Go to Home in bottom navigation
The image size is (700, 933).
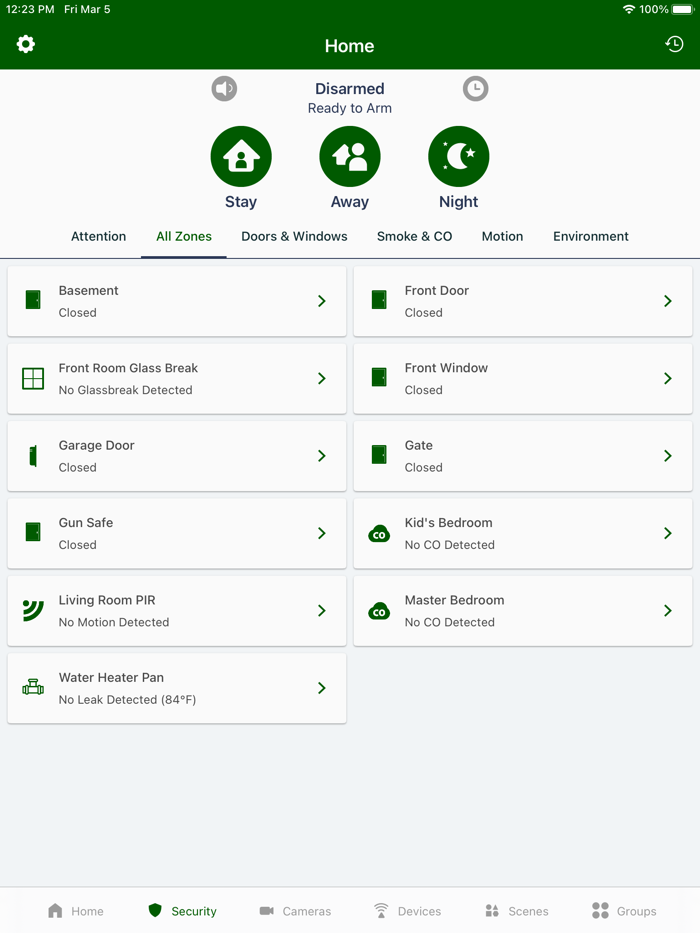[x=76, y=911]
